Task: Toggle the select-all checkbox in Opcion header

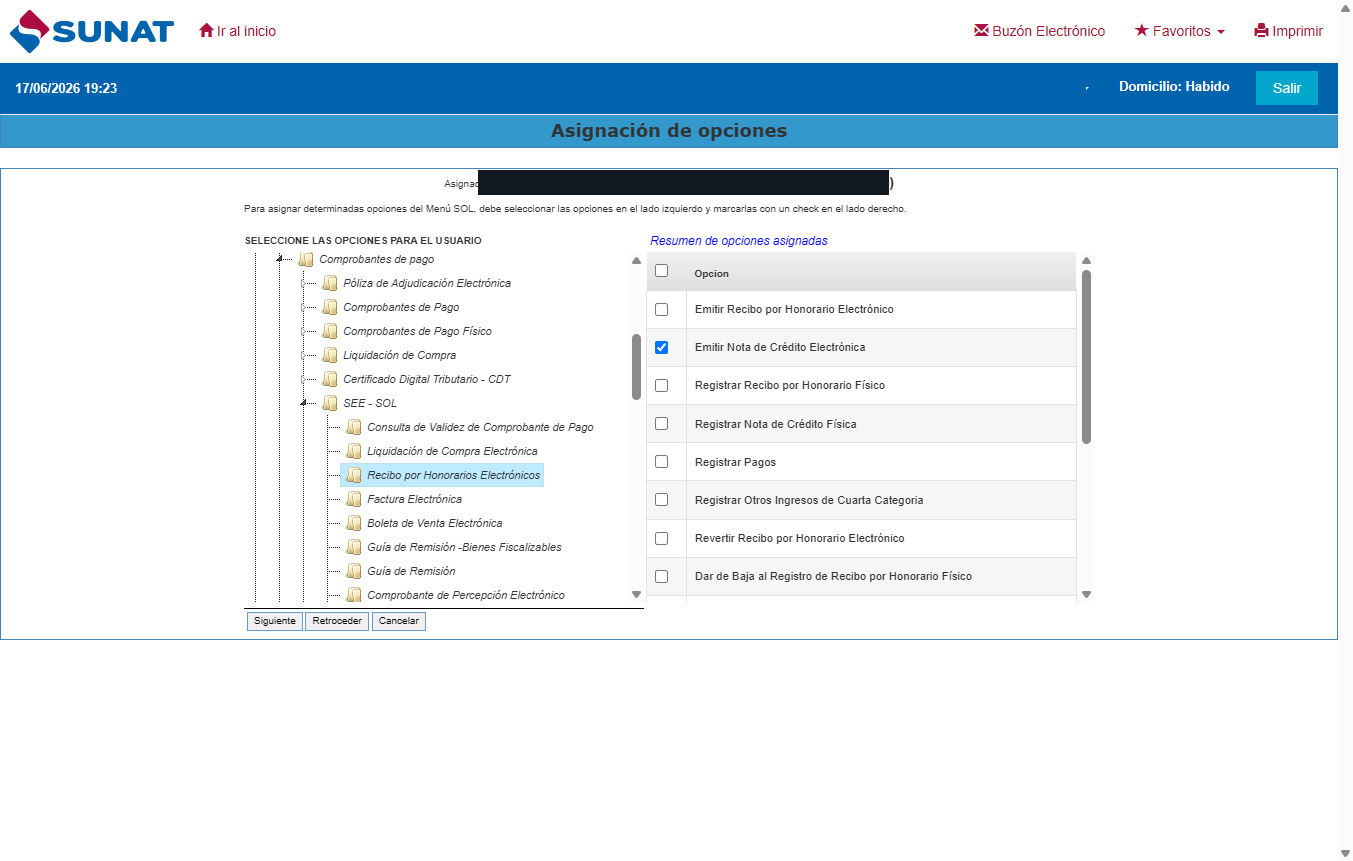Action: pos(661,270)
